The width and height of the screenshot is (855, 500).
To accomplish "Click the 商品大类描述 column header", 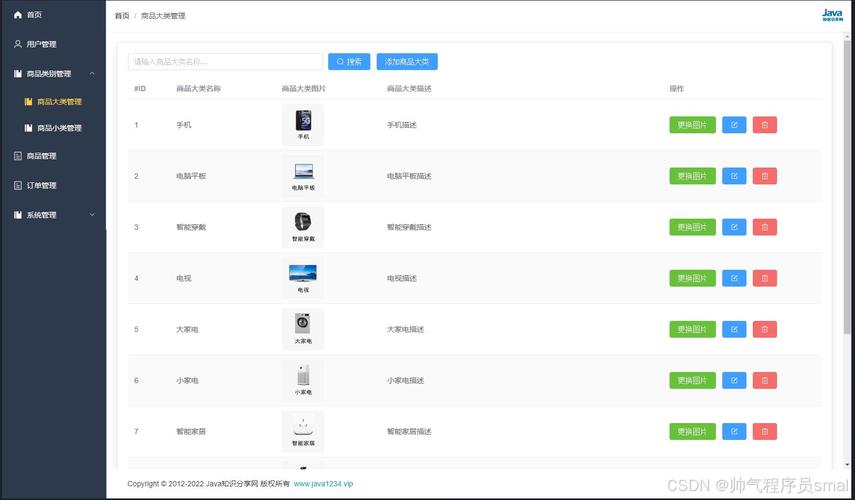I will (409, 88).
